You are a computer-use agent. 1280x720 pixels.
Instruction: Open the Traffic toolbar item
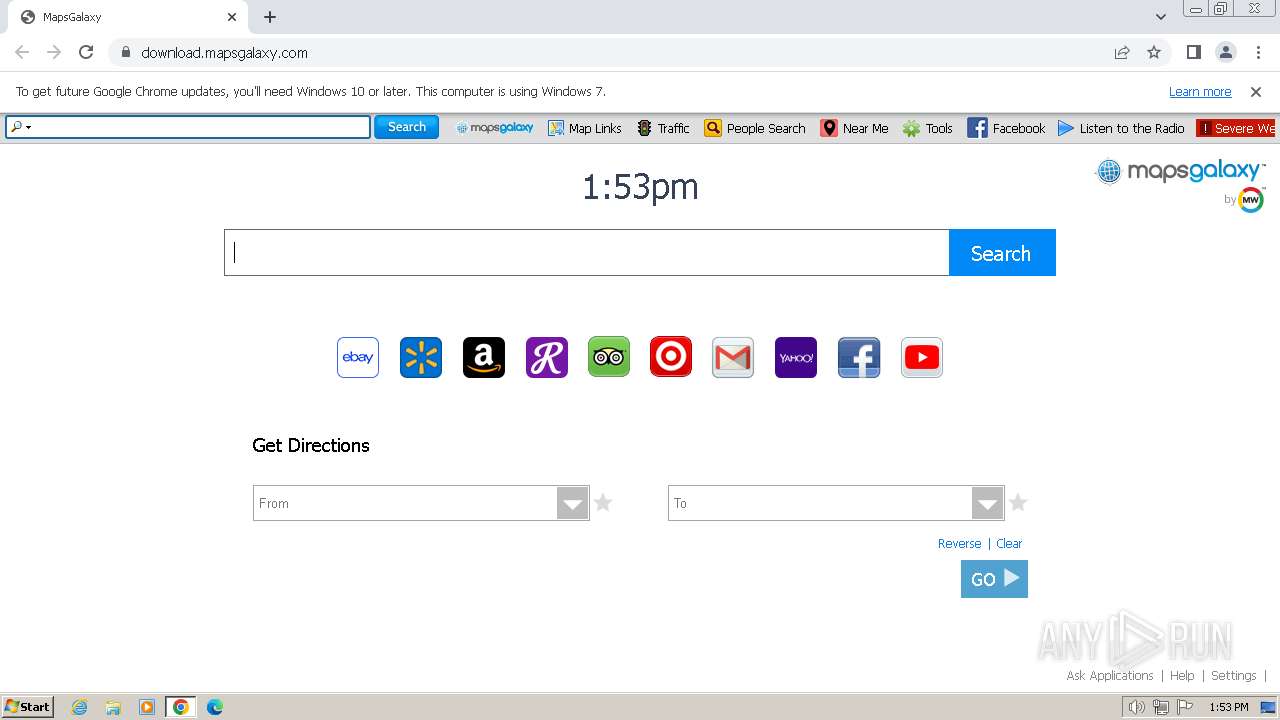tap(664, 128)
